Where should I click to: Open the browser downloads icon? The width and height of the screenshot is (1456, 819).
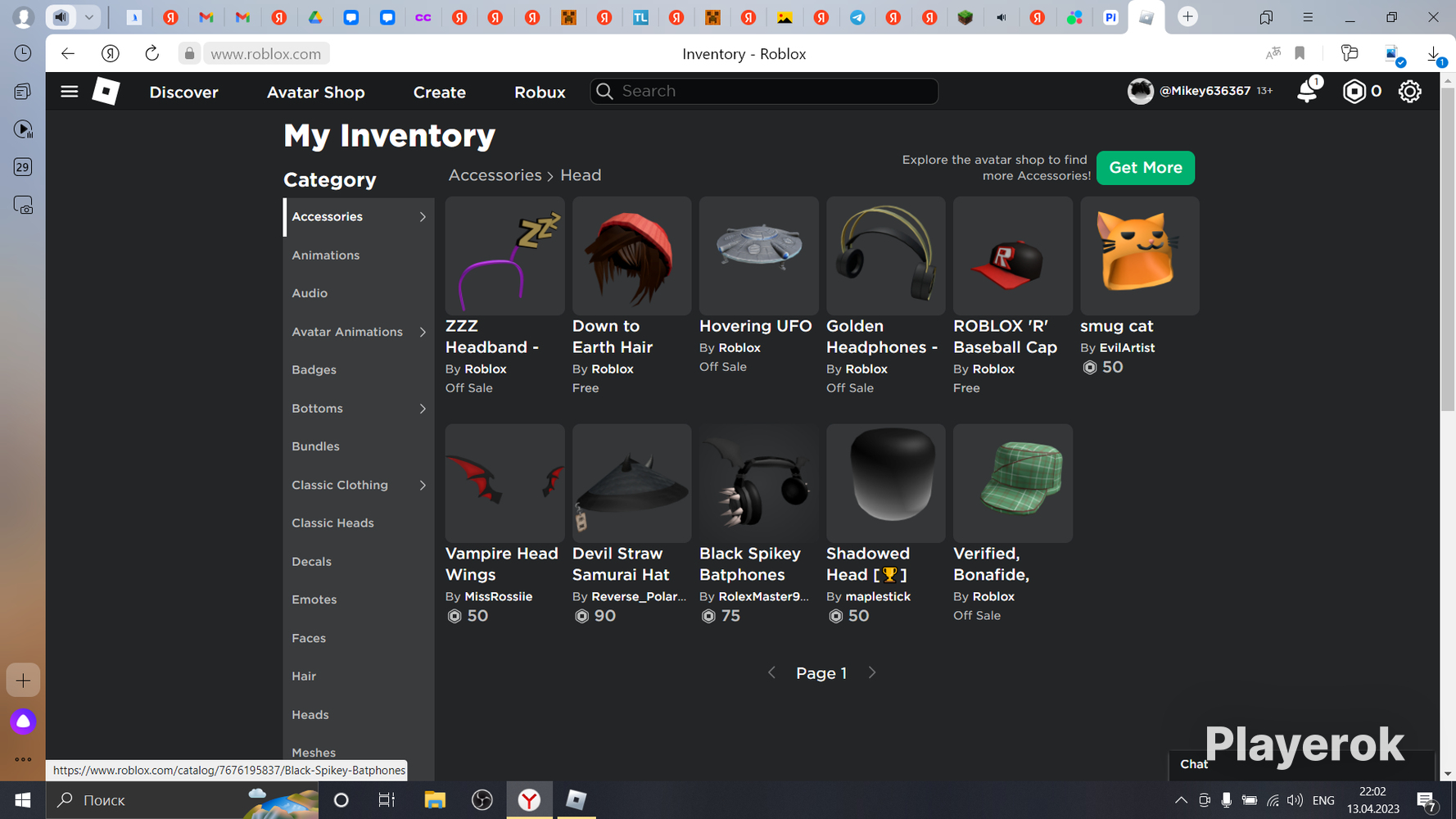[x=1434, y=55]
